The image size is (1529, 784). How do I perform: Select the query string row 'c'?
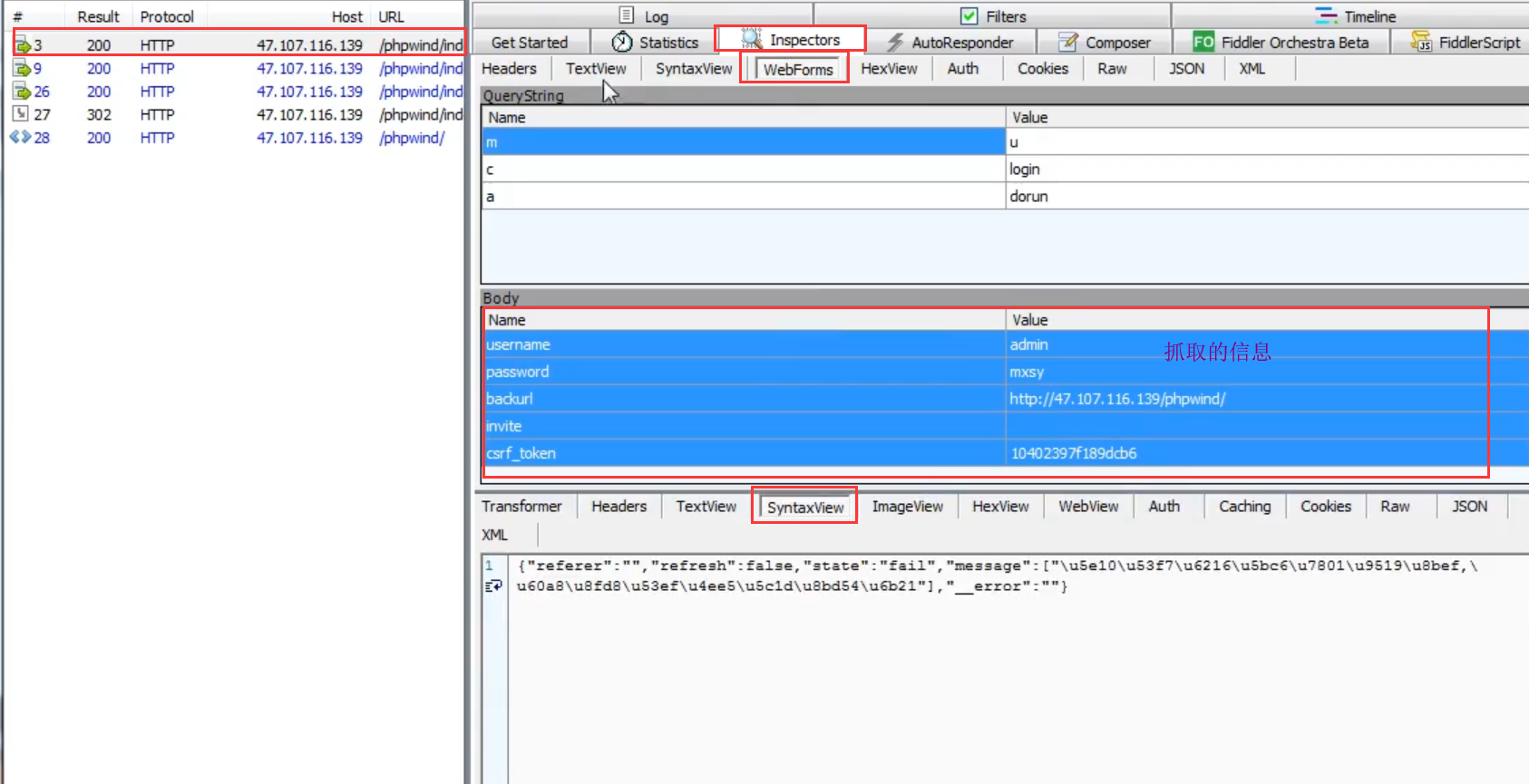tap(1005, 169)
